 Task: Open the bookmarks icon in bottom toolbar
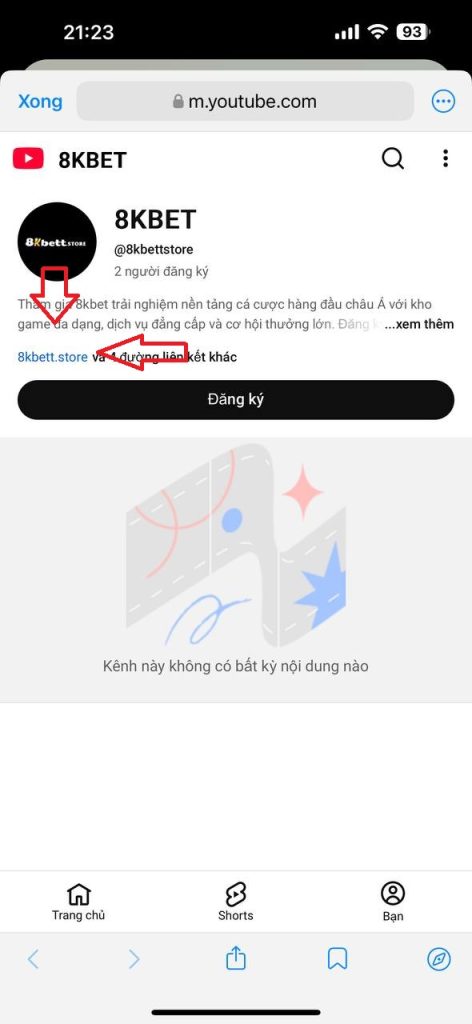click(337, 959)
